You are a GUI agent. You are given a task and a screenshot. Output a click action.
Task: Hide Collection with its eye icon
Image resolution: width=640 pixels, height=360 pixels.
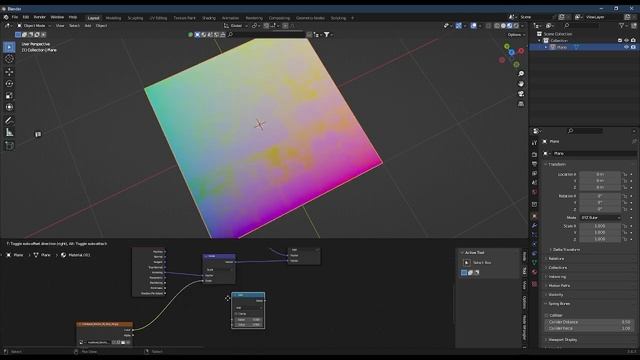point(626,40)
